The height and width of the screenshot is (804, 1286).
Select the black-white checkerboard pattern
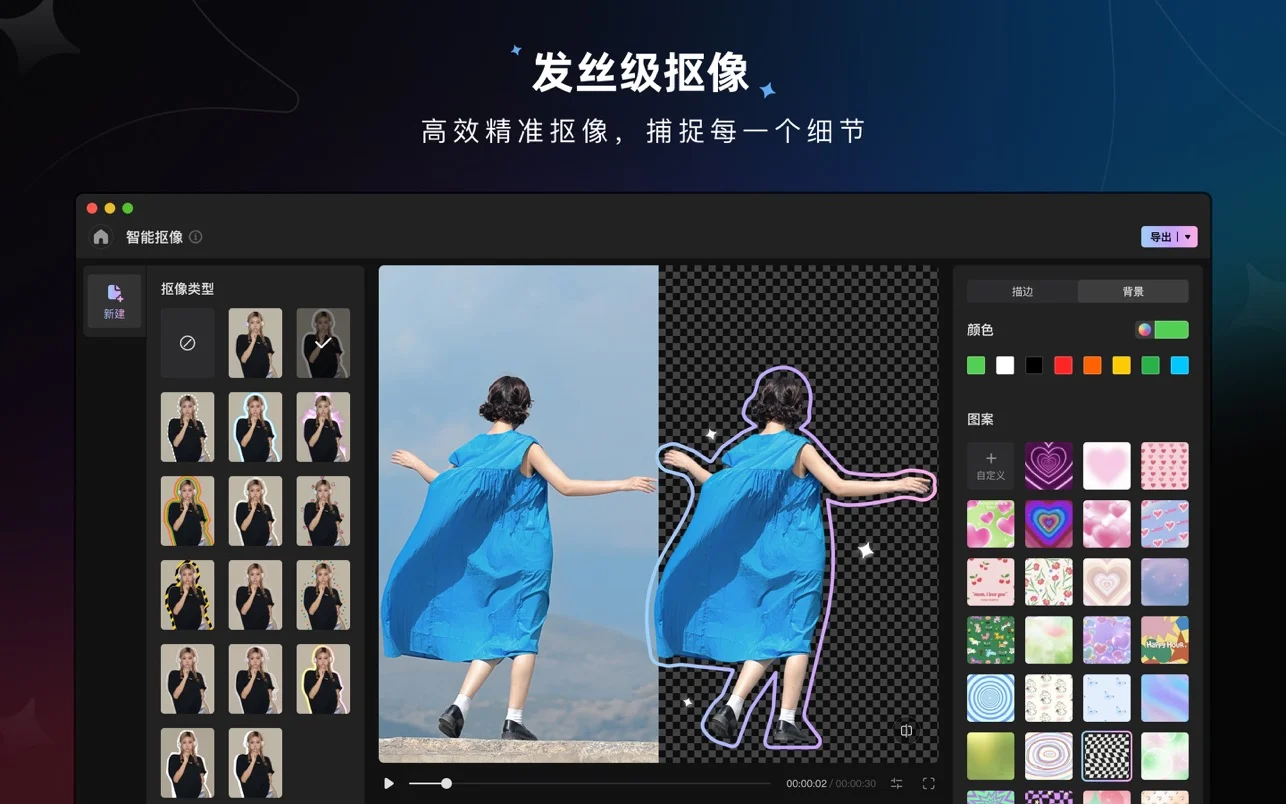click(x=1107, y=756)
